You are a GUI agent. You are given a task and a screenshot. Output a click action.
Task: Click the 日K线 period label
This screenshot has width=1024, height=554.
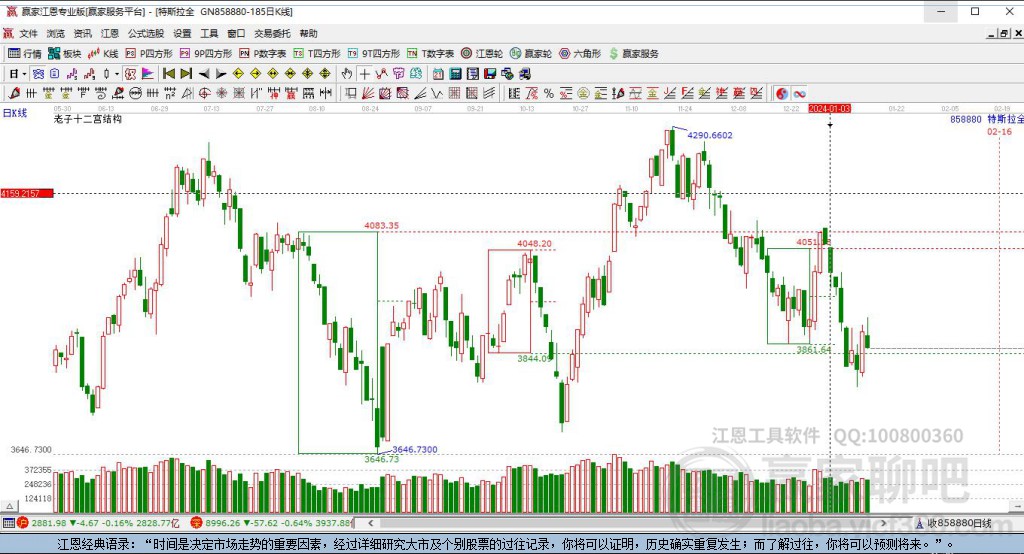tap(15, 113)
